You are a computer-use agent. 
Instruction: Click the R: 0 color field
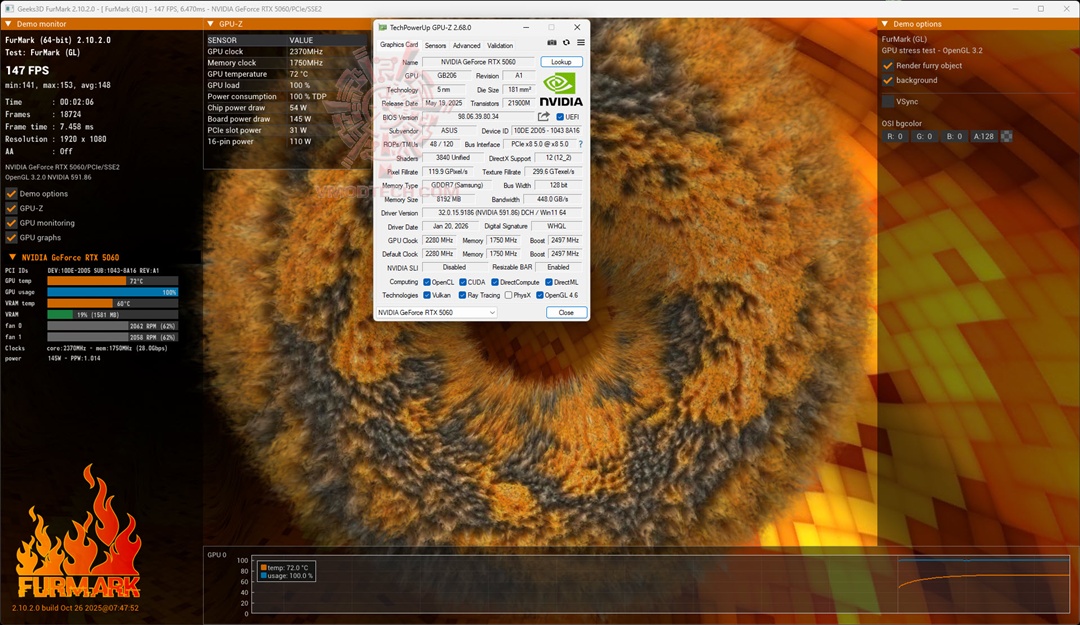(x=894, y=136)
